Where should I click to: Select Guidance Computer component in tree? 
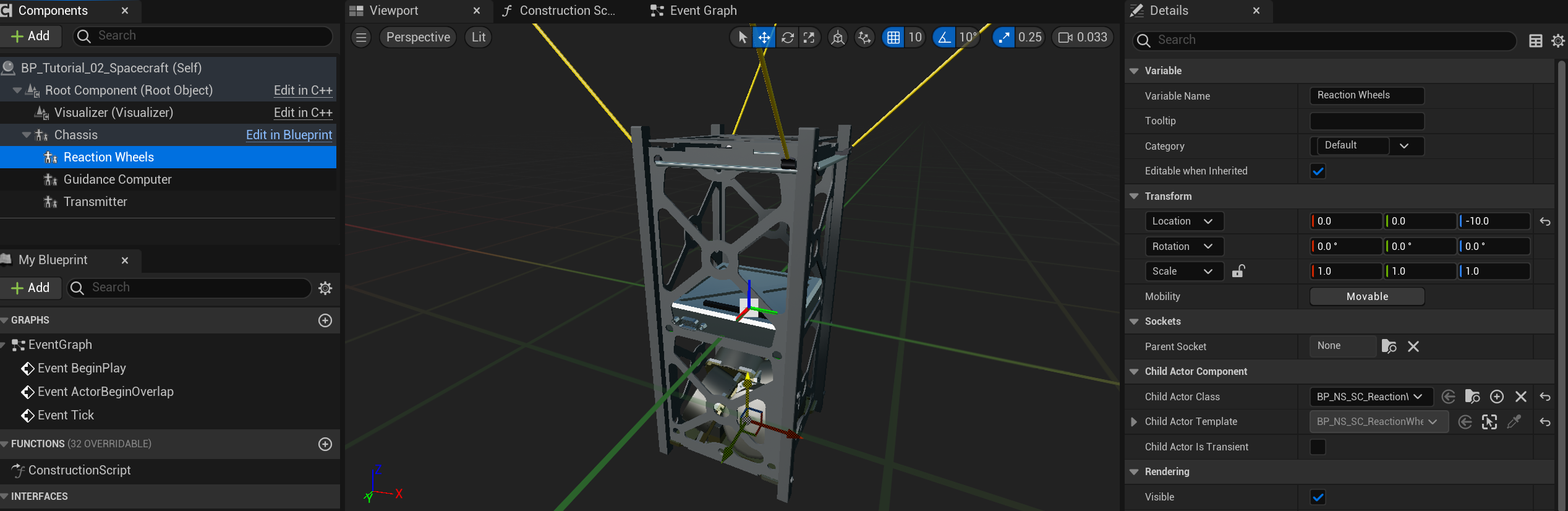click(x=117, y=179)
